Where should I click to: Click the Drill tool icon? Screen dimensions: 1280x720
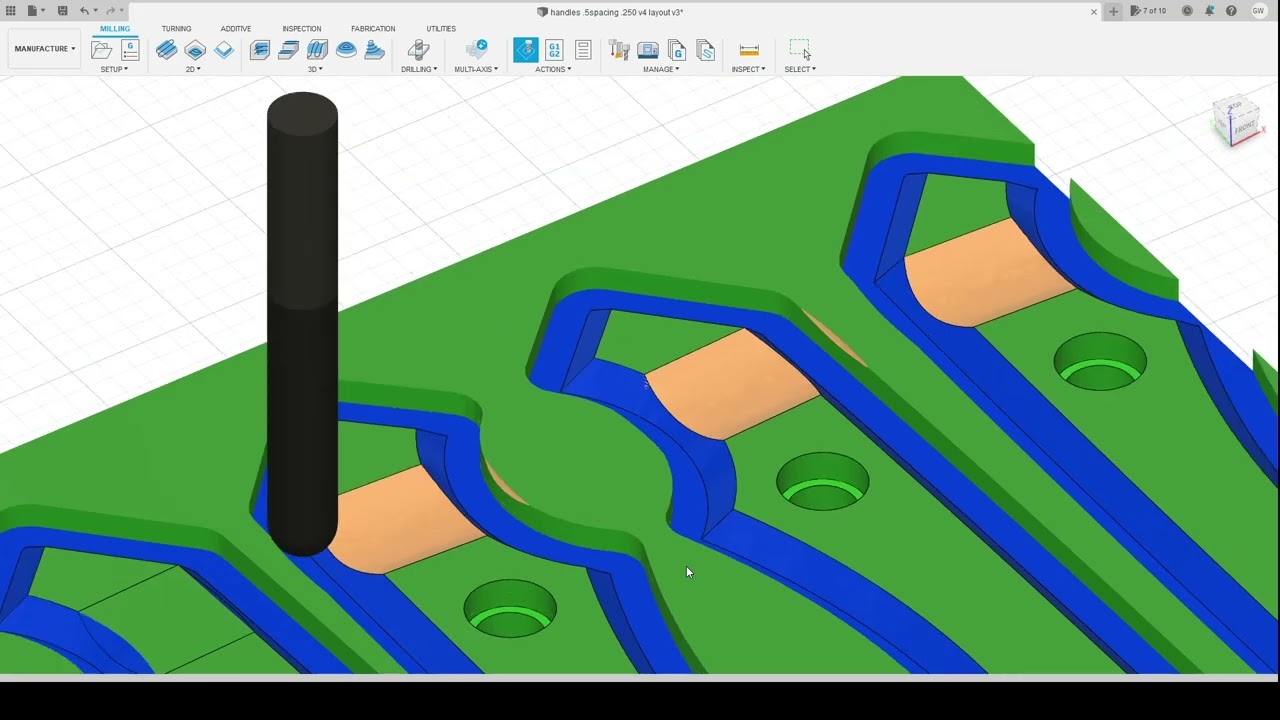[x=419, y=50]
